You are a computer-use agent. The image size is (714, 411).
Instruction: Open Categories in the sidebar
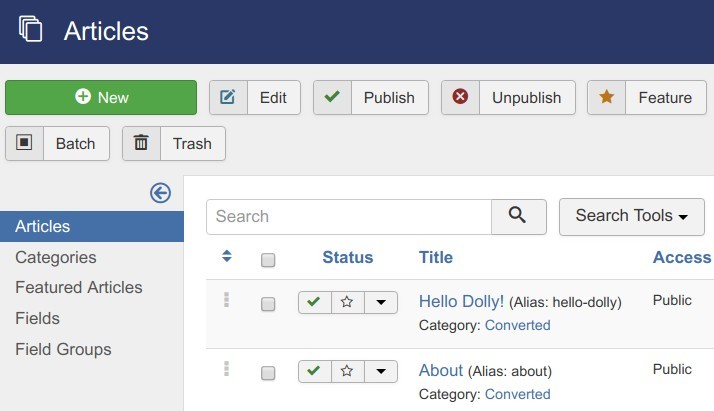[56, 257]
